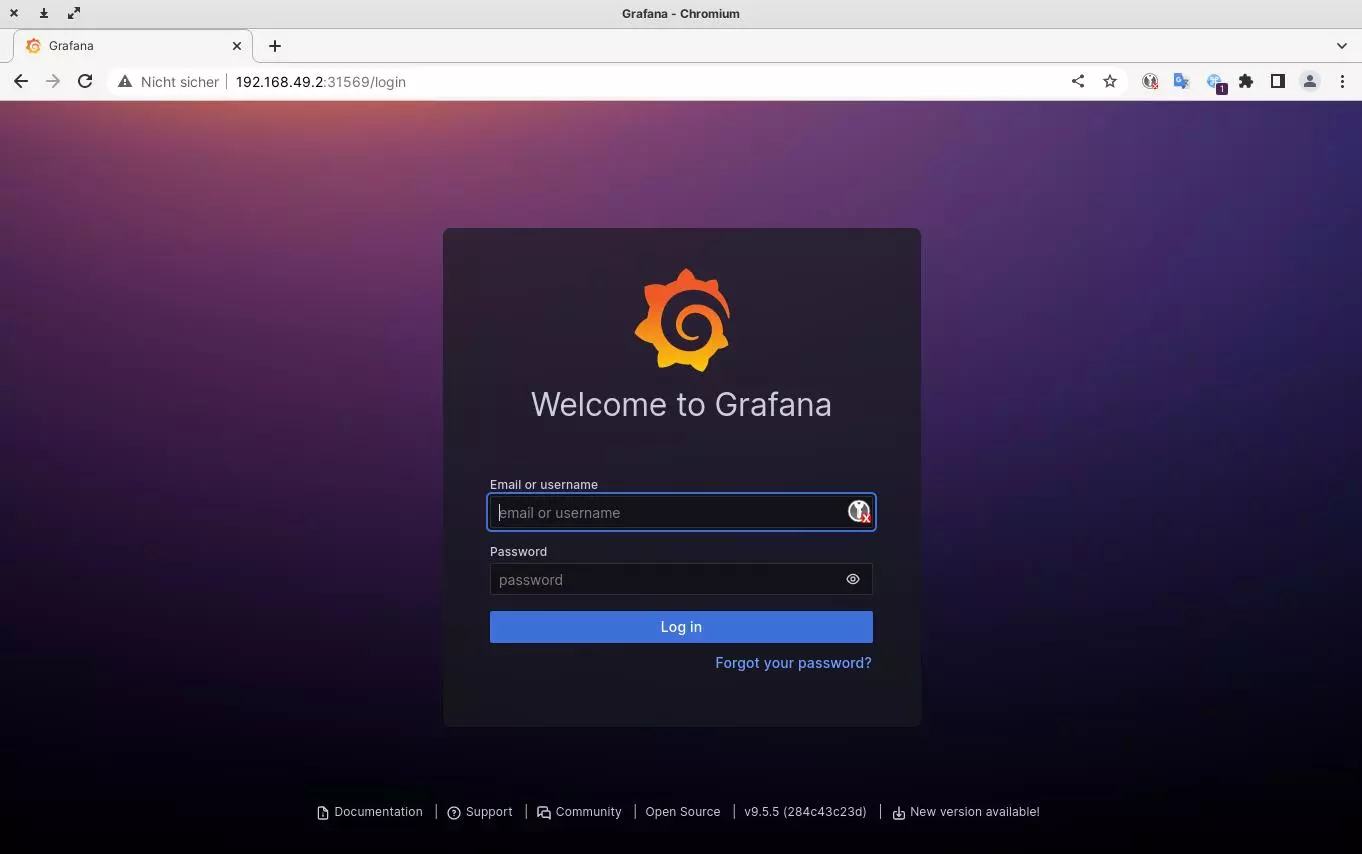Click the New version available link
Image resolution: width=1362 pixels, height=854 pixels.
click(x=974, y=812)
